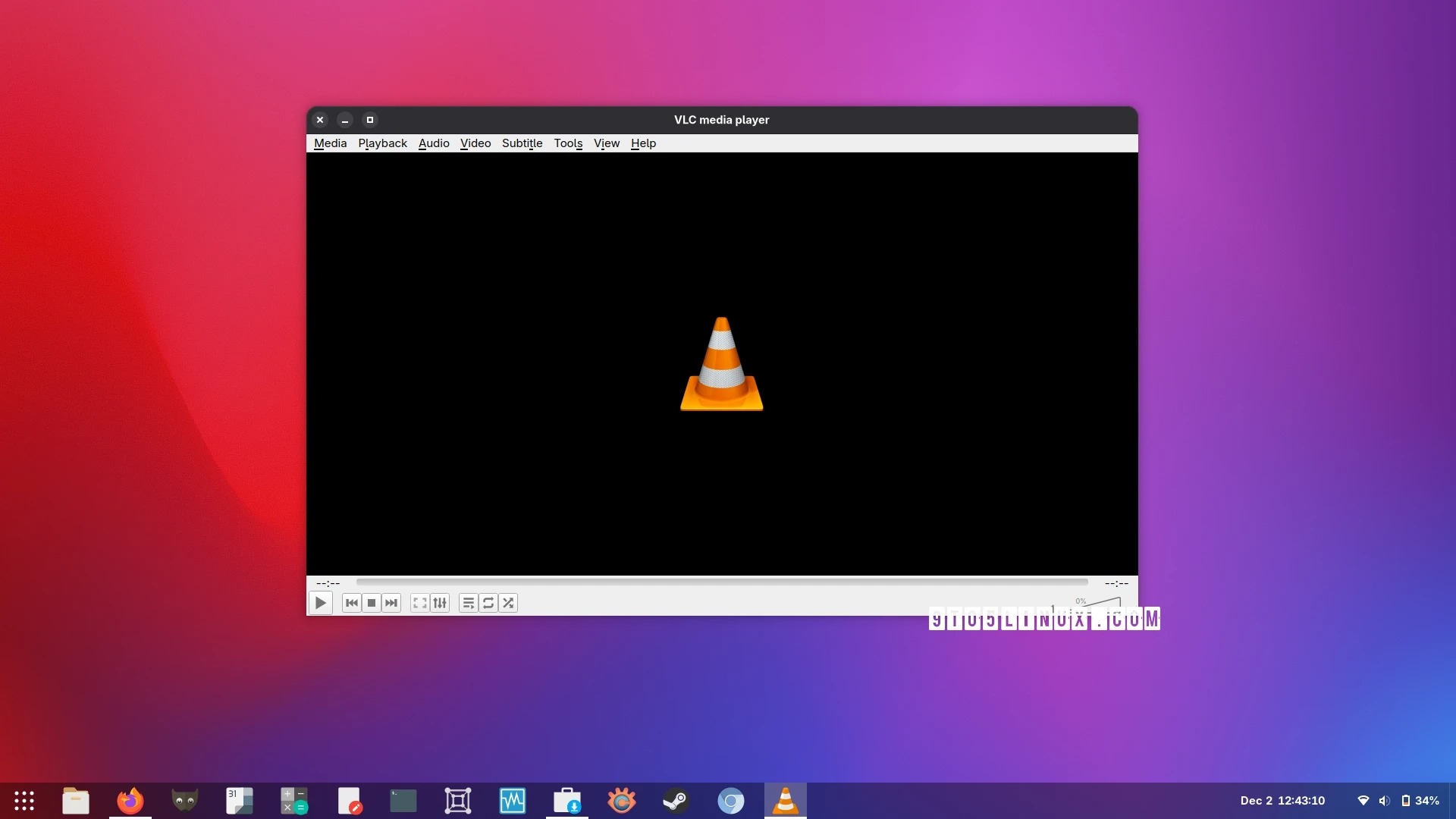Click on the playback progress bar
The width and height of the screenshot is (1456, 819).
720,582
